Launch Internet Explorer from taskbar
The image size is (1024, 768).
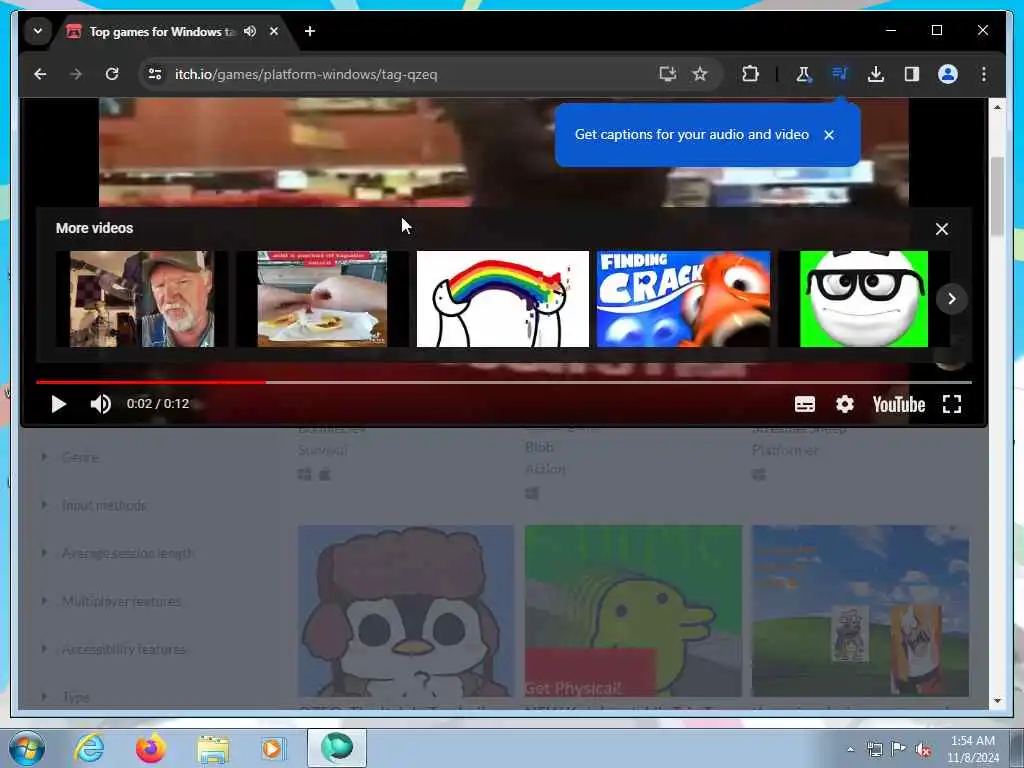tap(89, 748)
